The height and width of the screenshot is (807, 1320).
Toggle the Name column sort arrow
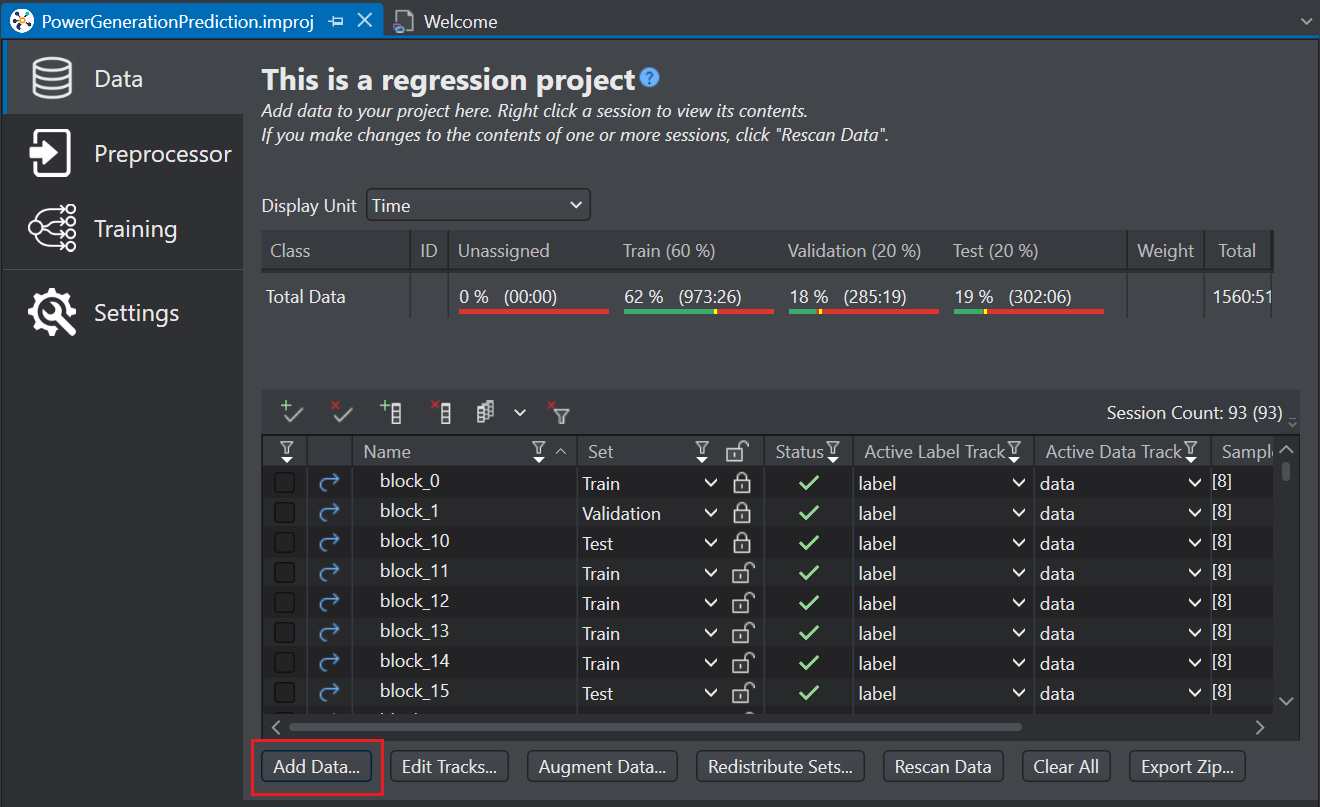tap(561, 451)
